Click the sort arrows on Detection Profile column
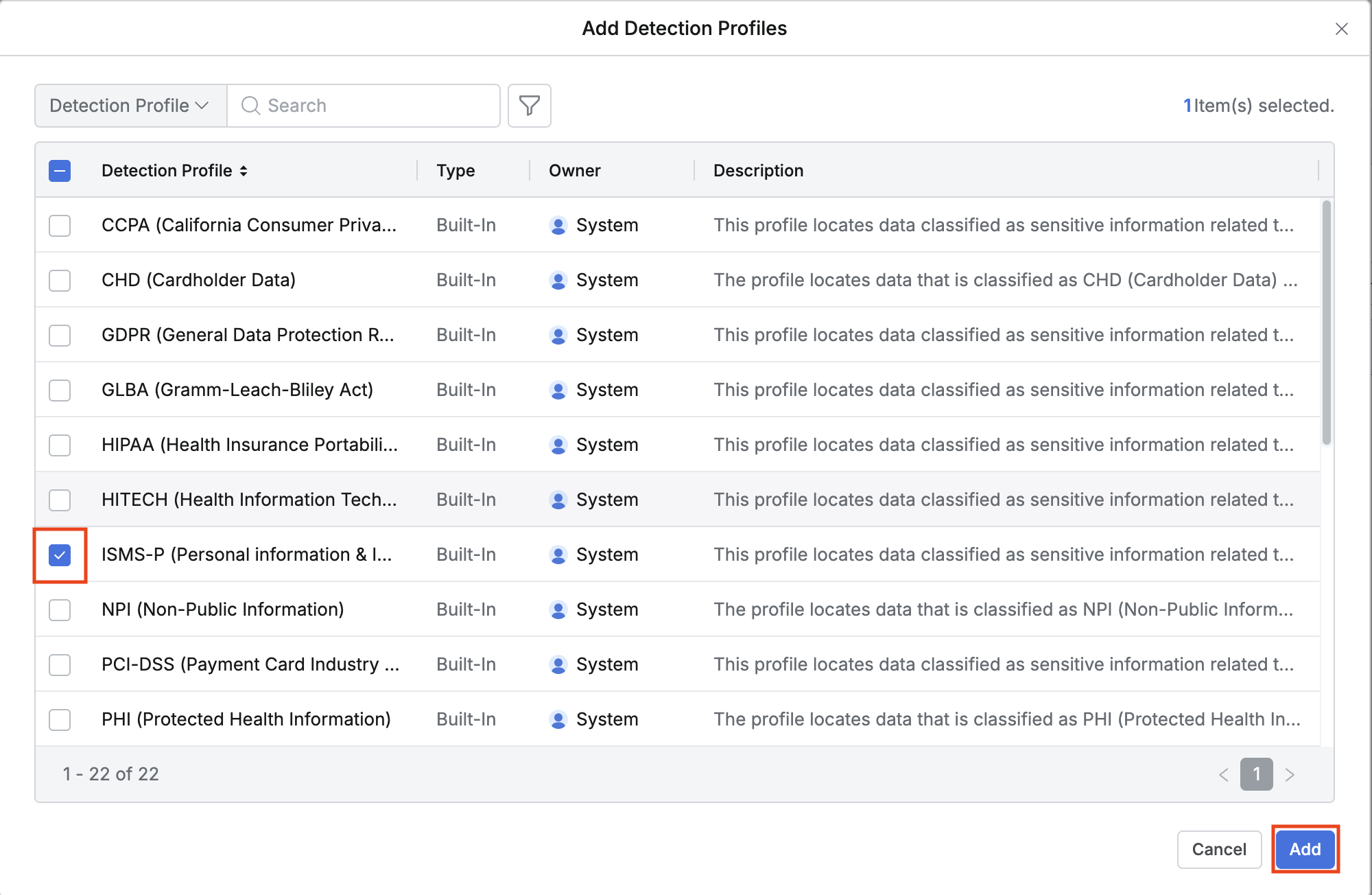Image resolution: width=1372 pixels, height=895 pixels. (244, 171)
